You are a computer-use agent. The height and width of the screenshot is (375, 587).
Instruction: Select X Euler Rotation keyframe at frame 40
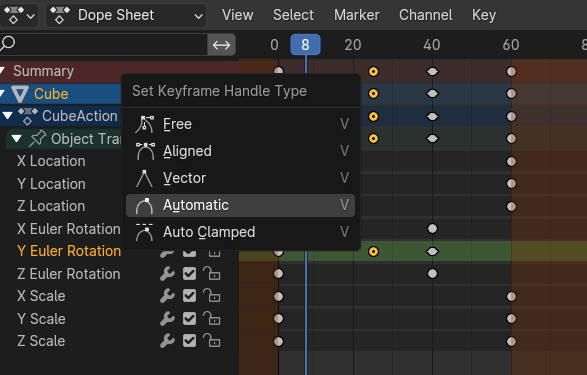(432, 229)
